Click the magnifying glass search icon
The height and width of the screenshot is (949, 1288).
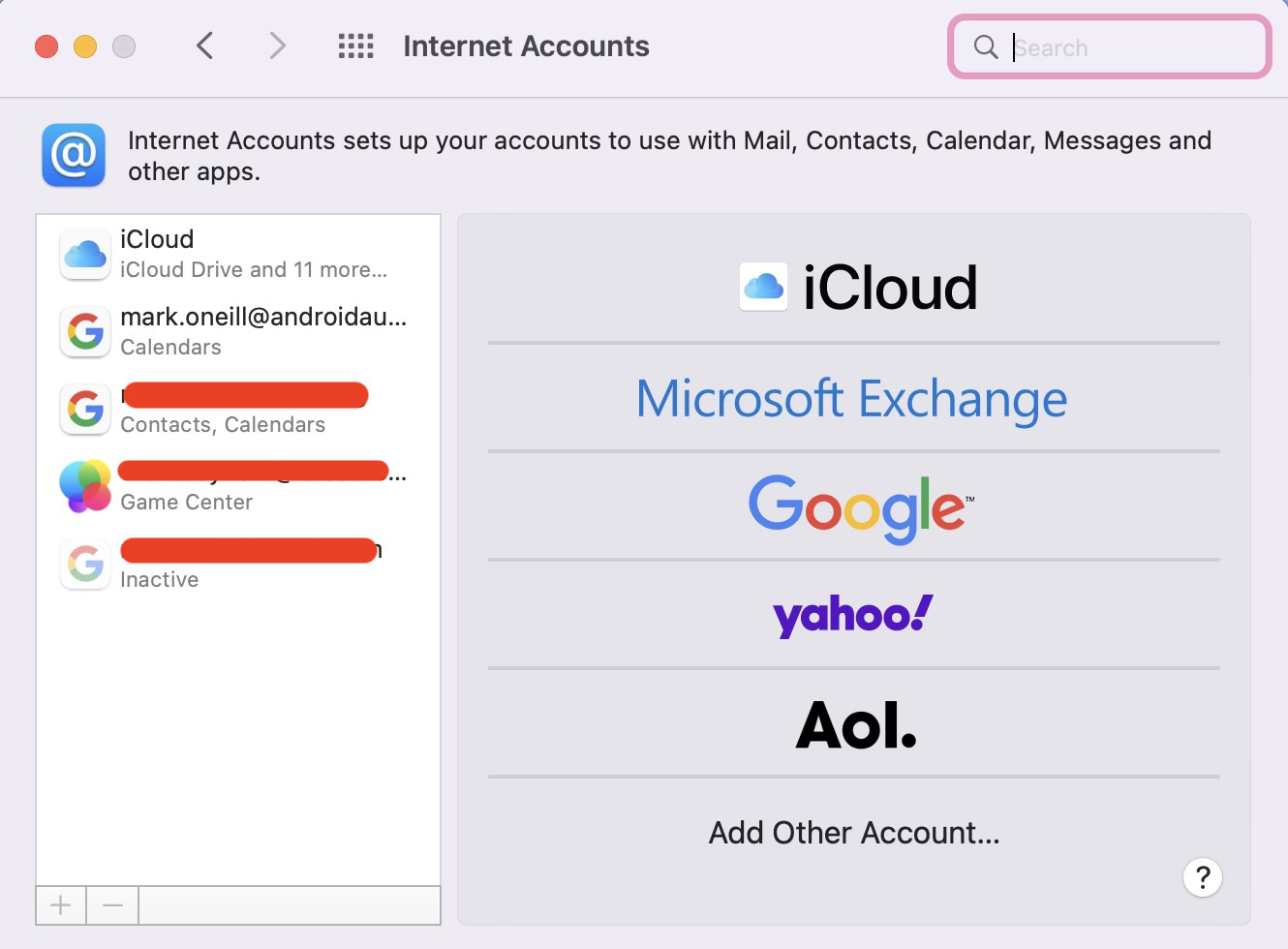click(x=985, y=46)
